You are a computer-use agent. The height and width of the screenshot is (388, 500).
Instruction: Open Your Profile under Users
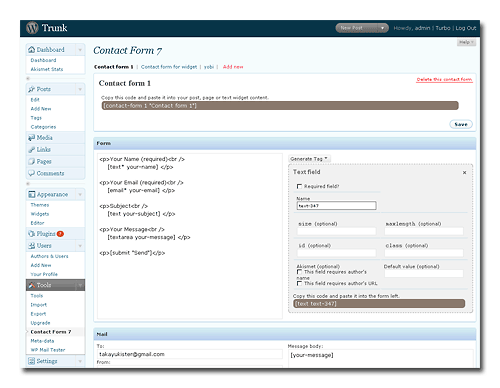pyautogui.click(x=44, y=274)
